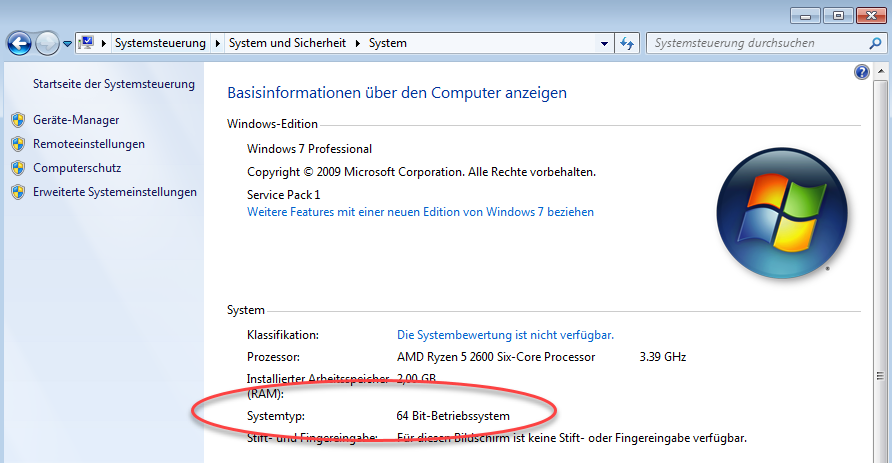This screenshot has width=892, height=463.
Task: Click Weitere Features mit neuer Edition link
Action: [x=420, y=212]
